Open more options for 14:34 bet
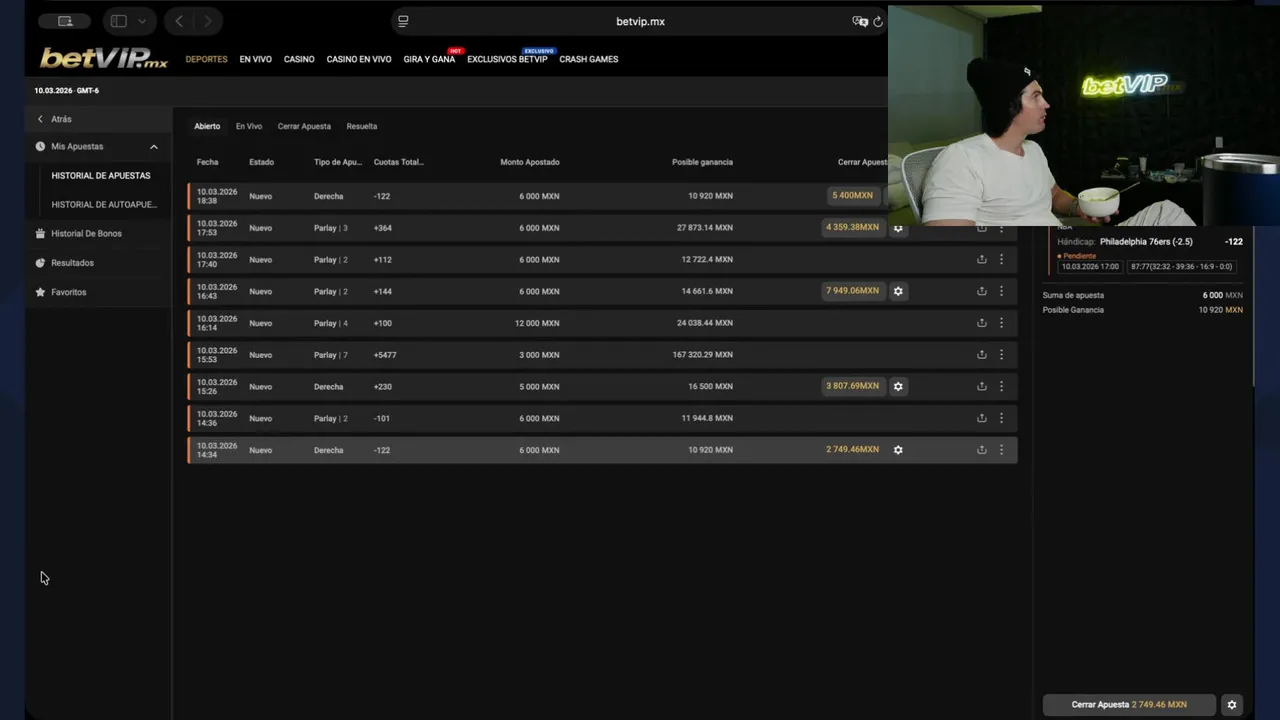Viewport: 1280px width, 720px height. tap(1001, 450)
